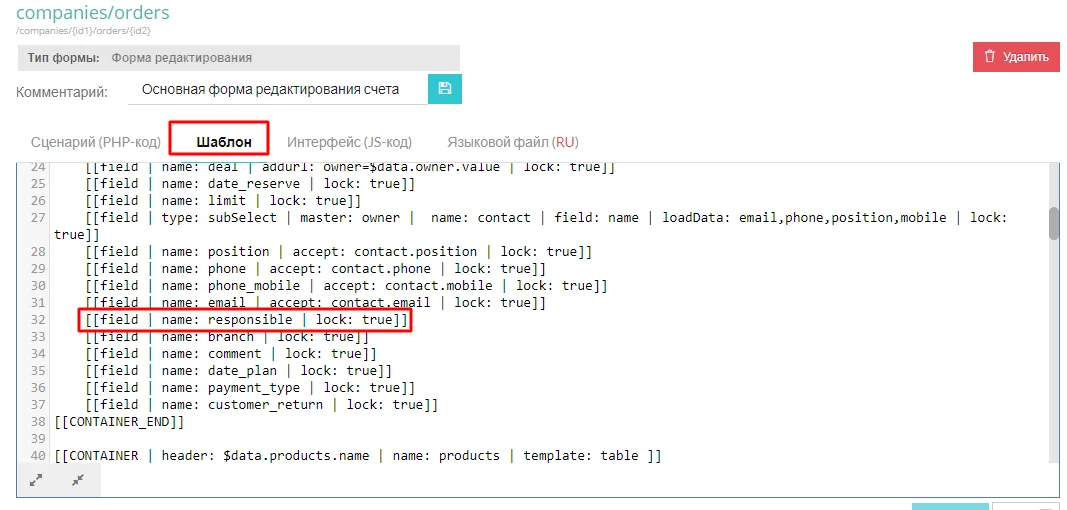This screenshot has height=510, width=1067.
Task: Click the CONTAINER products header line
Action: coord(358,456)
